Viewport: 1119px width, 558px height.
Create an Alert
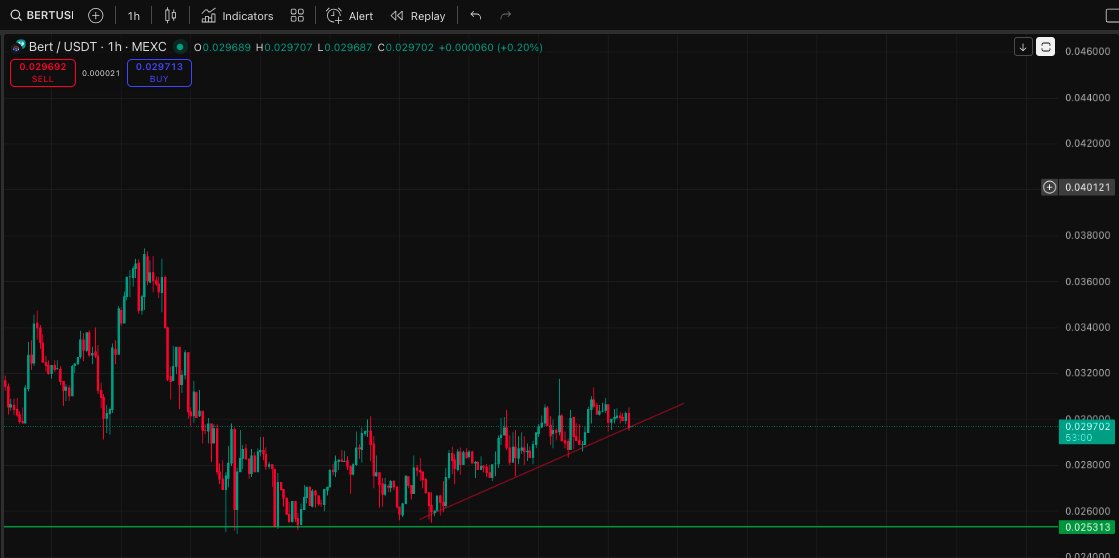pos(349,16)
